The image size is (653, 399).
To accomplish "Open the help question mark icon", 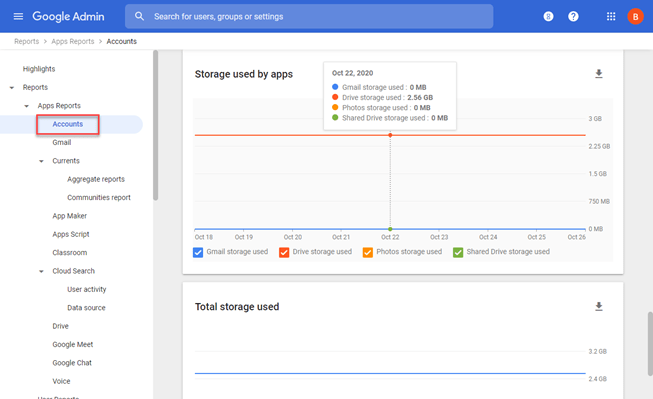I will pos(573,16).
